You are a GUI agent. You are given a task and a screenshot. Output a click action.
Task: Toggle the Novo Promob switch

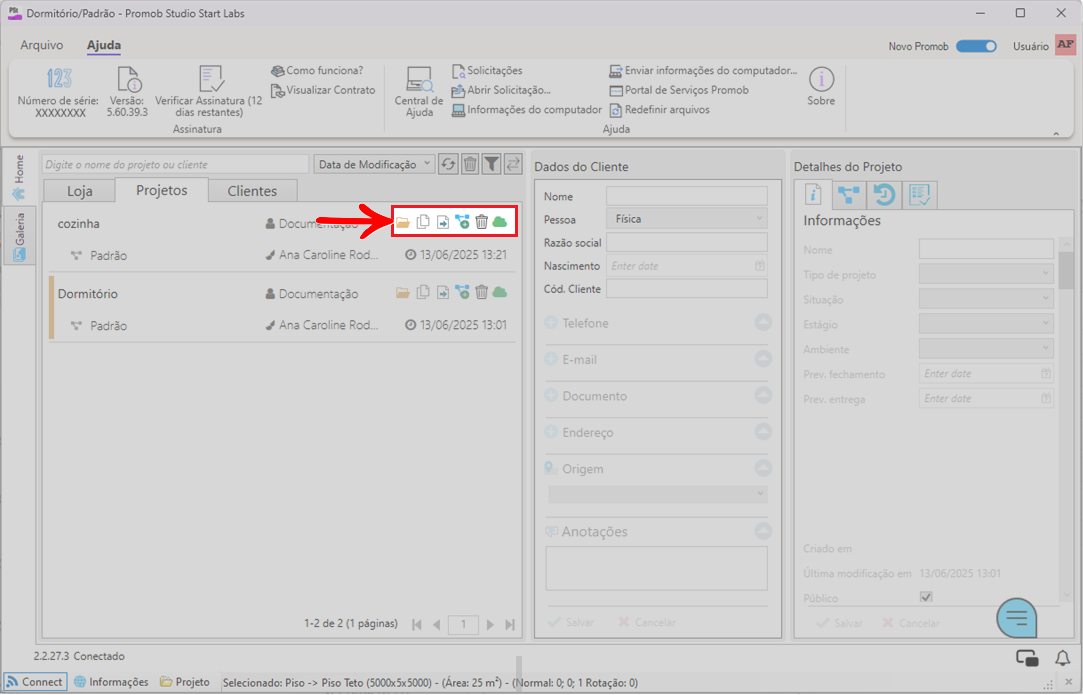pos(976,46)
